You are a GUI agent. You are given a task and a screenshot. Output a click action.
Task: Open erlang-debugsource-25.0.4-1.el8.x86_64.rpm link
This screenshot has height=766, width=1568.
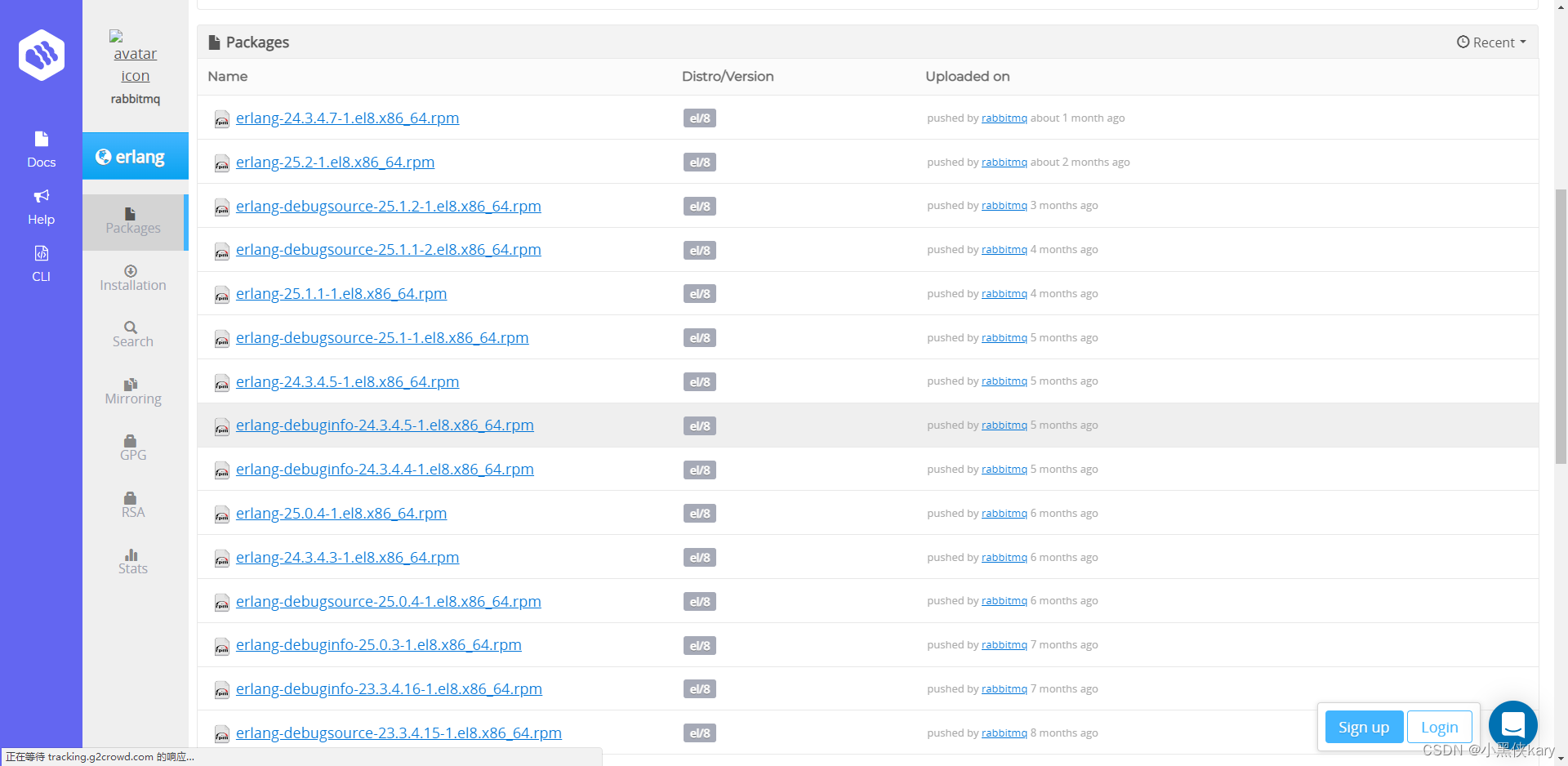pos(389,602)
